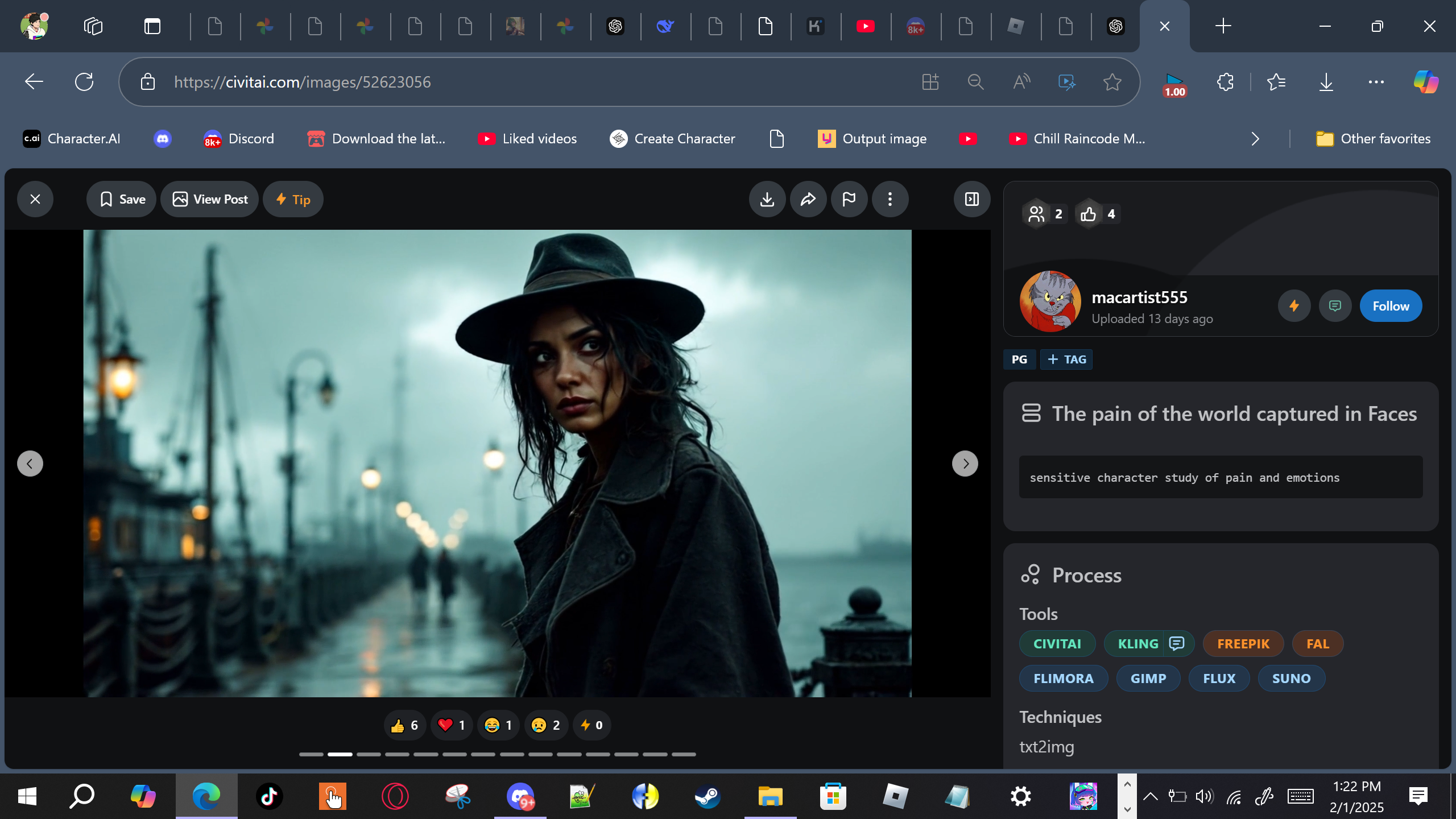Viewport: 1456px width, 819px height.
Task: Open the View Post link
Action: tap(210, 199)
